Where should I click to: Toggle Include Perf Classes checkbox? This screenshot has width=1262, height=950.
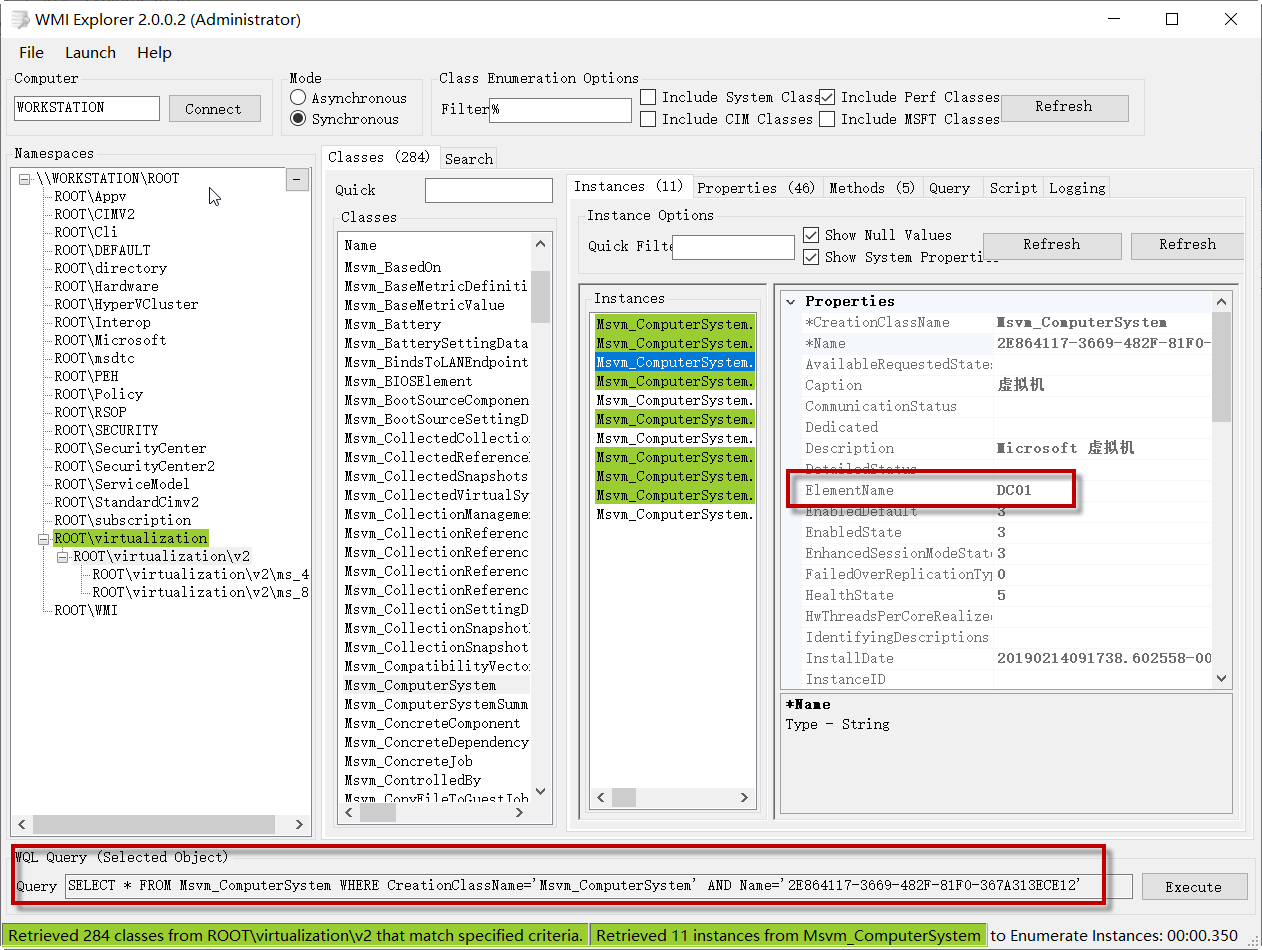pyautogui.click(x=827, y=97)
